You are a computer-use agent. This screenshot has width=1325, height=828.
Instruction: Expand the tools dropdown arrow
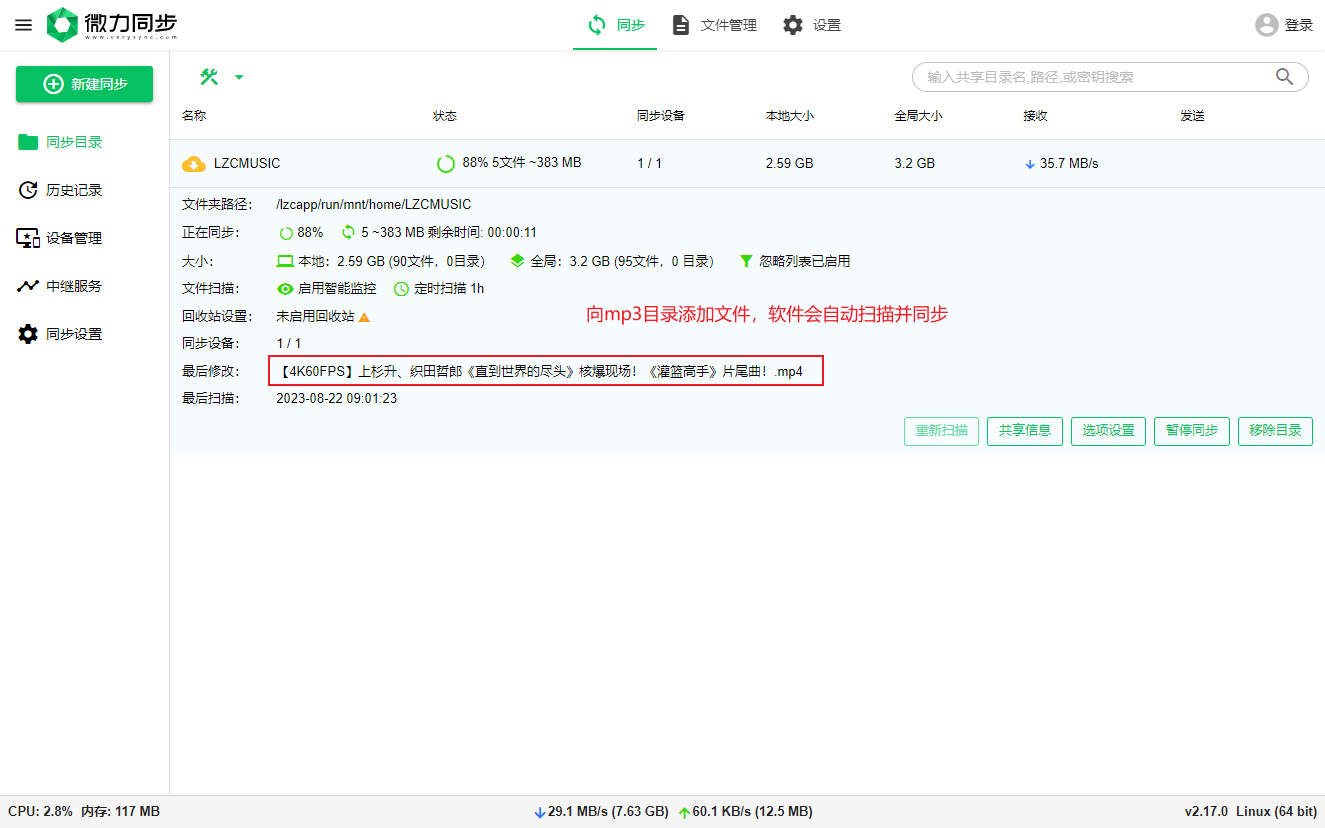pyautogui.click(x=238, y=77)
